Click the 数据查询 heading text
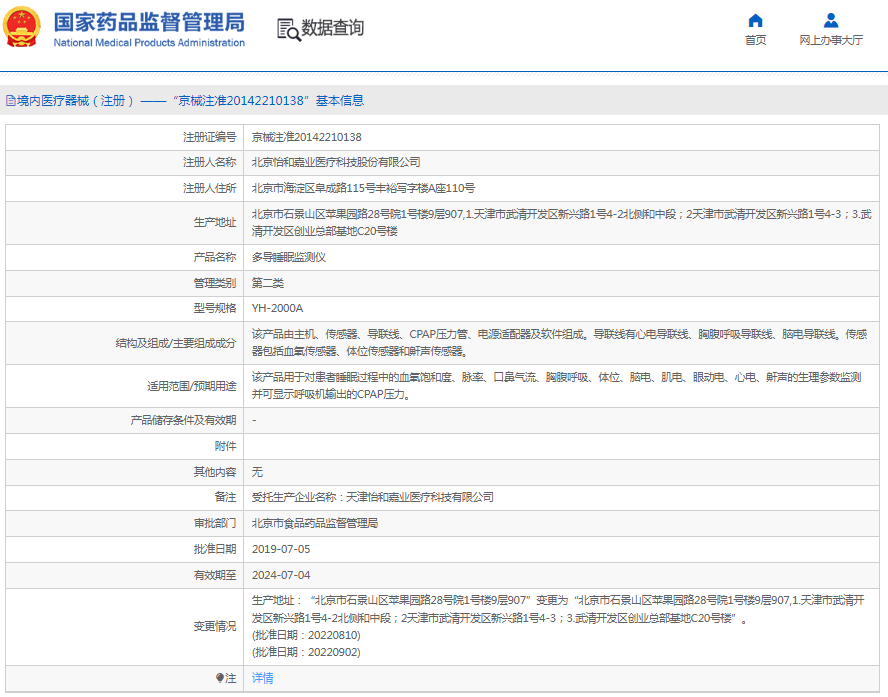This screenshot has height=697, width=888. point(333,28)
